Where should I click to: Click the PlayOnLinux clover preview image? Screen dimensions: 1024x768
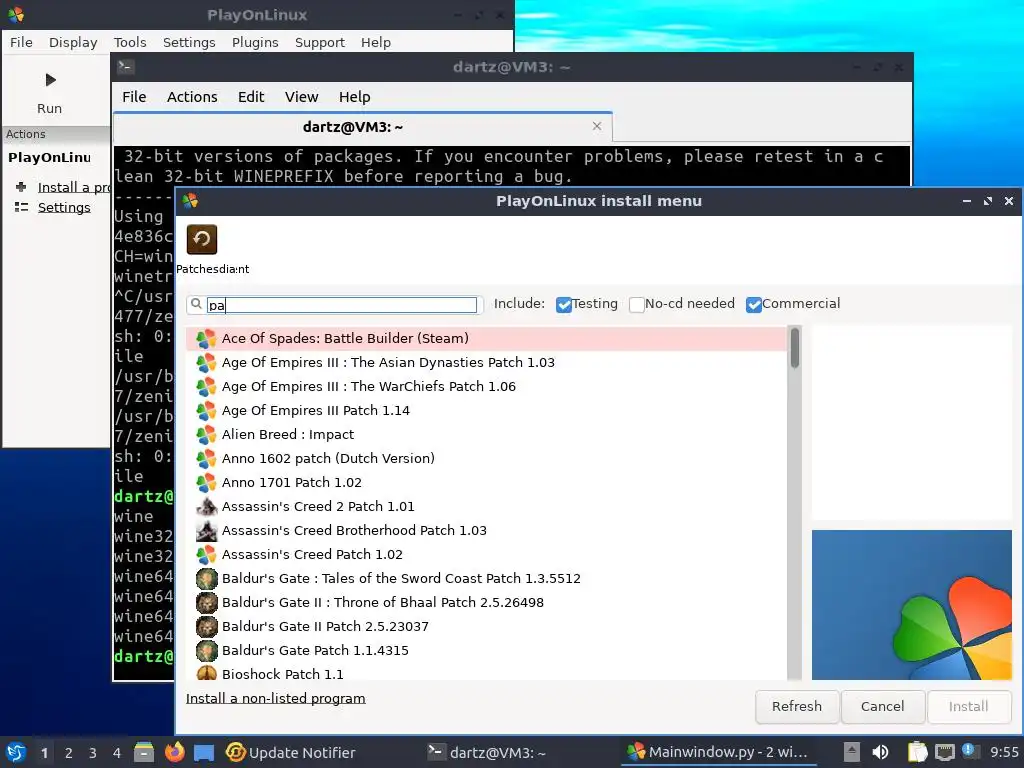(x=912, y=605)
